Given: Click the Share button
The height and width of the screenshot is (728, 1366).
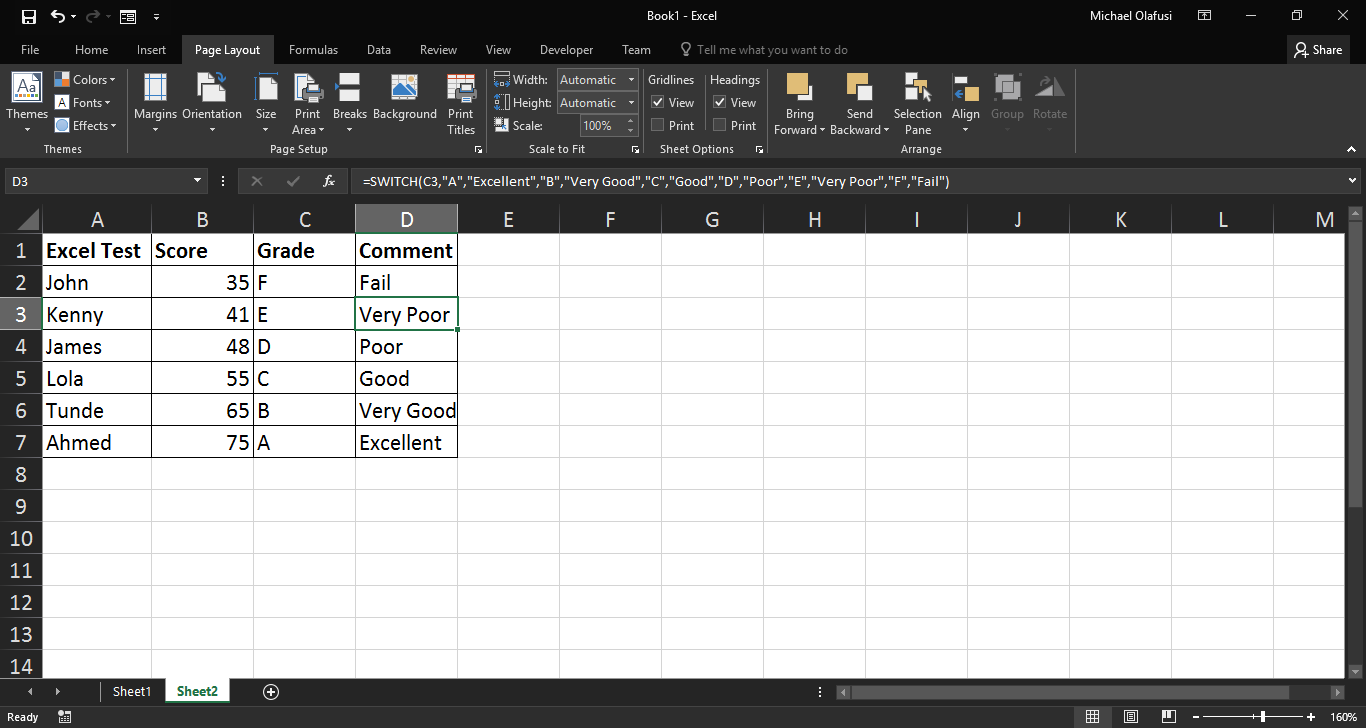Looking at the screenshot, I should pos(1318,49).
